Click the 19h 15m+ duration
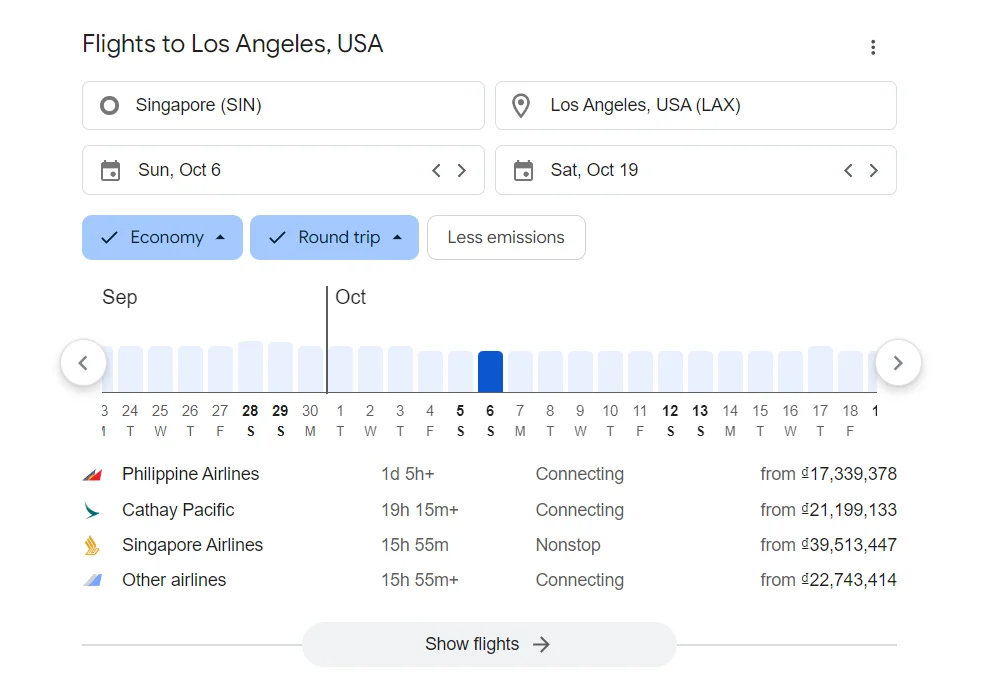 [420, 510]
